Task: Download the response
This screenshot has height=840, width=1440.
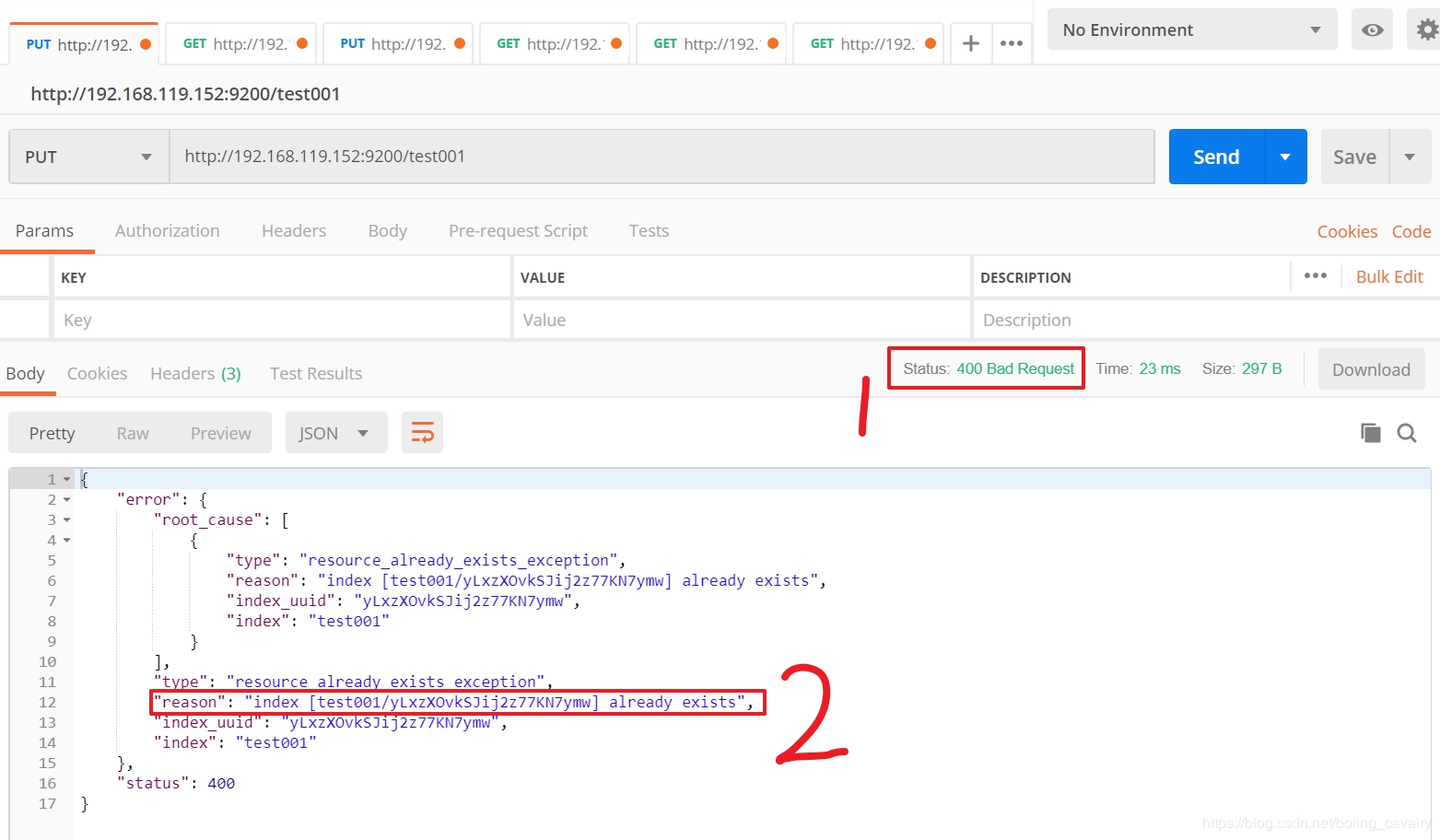Action: click(1371, 368)
